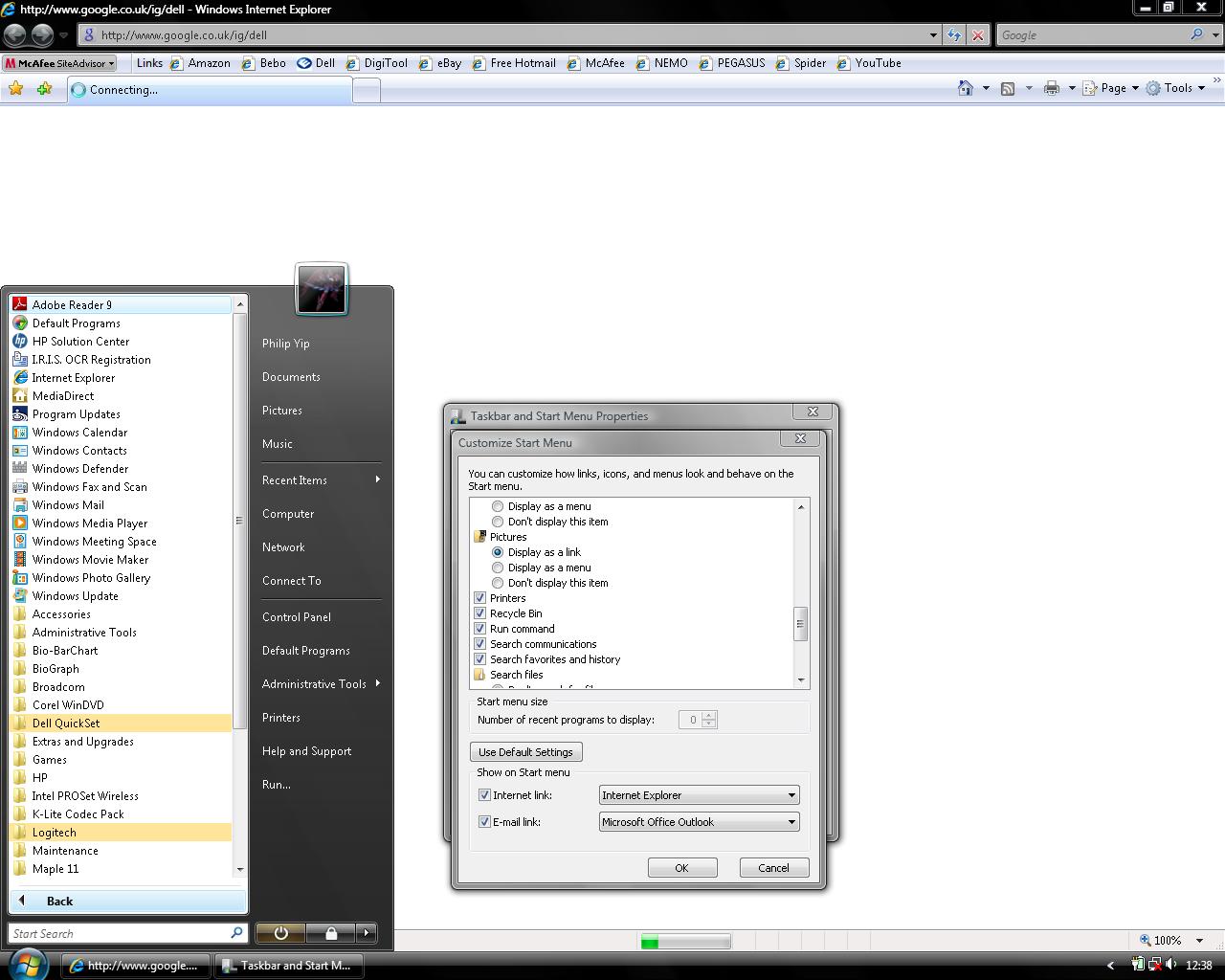Click the IE Favorites star icon
The height and width of the screenshot is (980, 1225).
[x=16, y=89]
